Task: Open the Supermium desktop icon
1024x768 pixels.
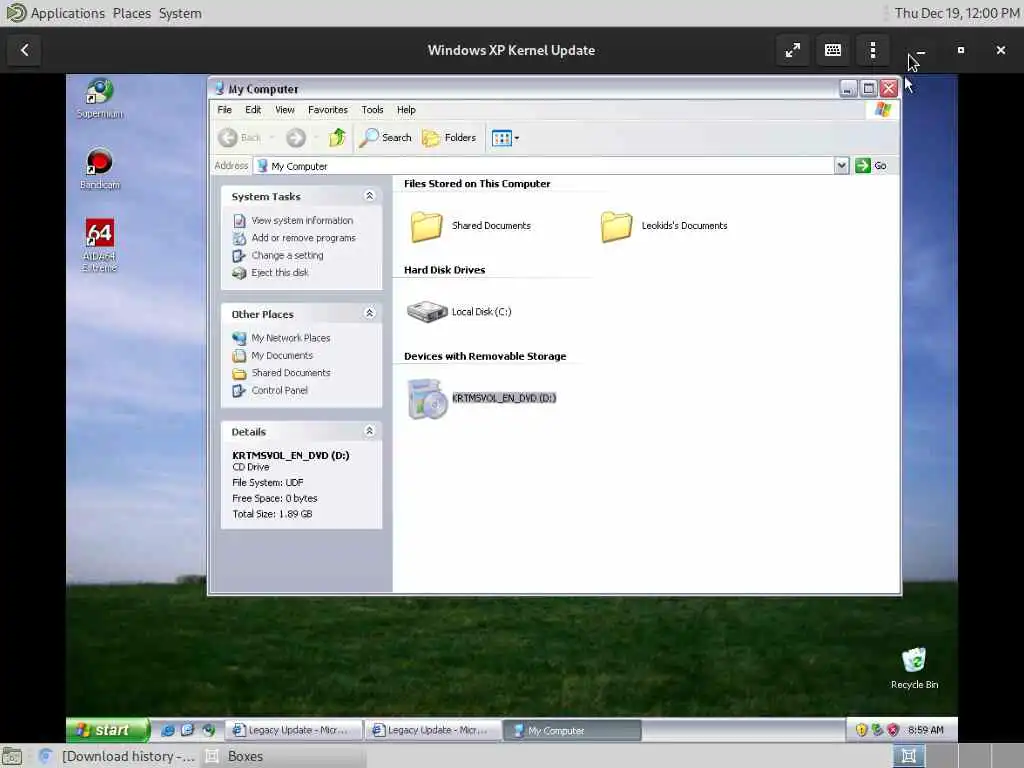Action: [99, 98]
